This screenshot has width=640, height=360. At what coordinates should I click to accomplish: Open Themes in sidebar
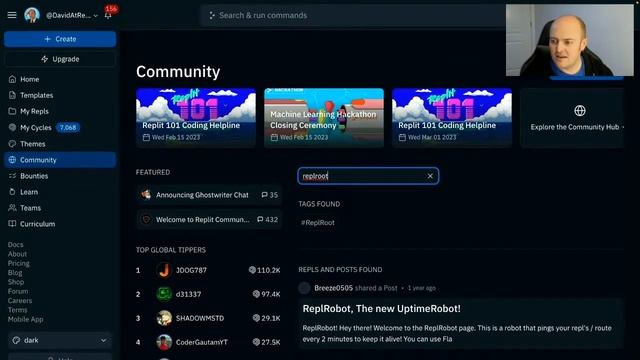point(60,144)
